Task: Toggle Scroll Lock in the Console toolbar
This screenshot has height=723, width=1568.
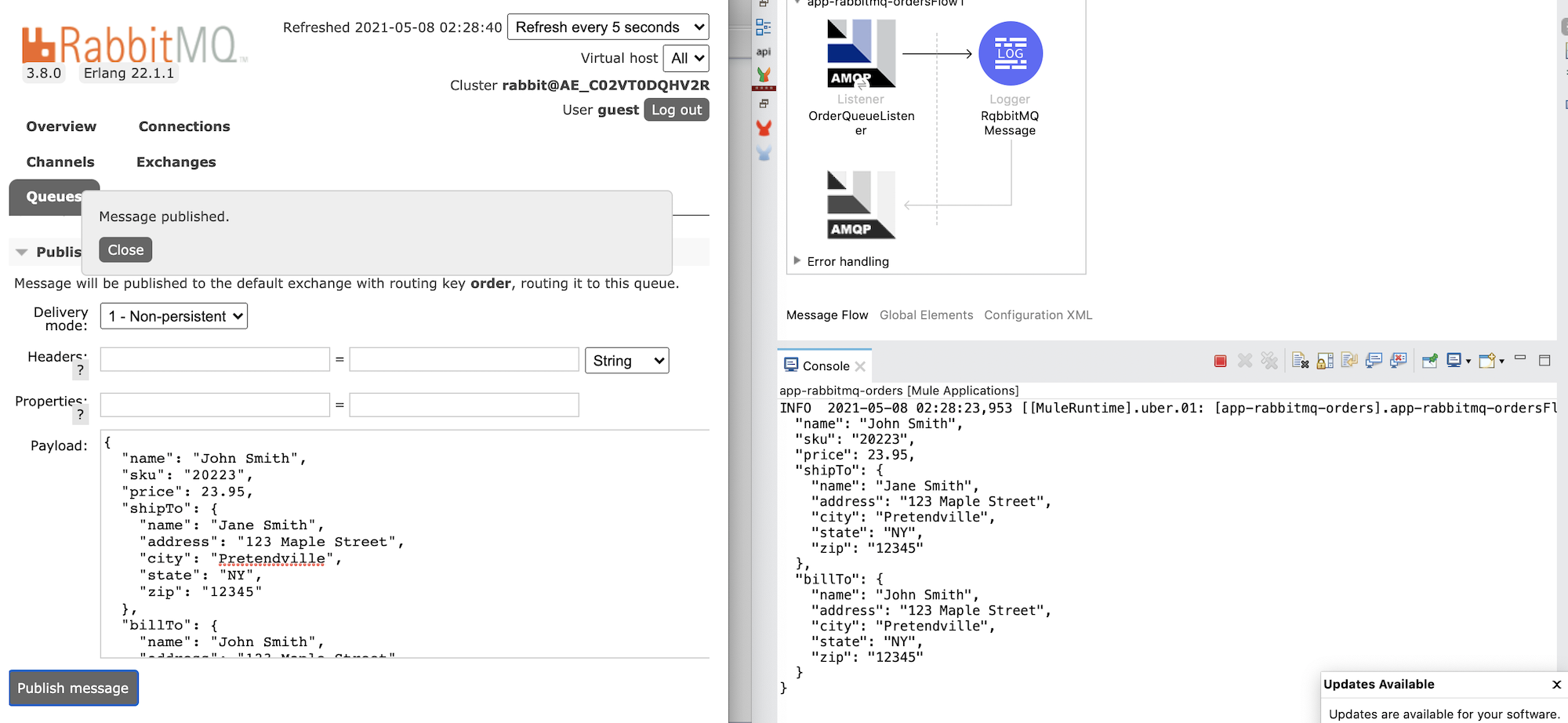Action: [1325, 361]
